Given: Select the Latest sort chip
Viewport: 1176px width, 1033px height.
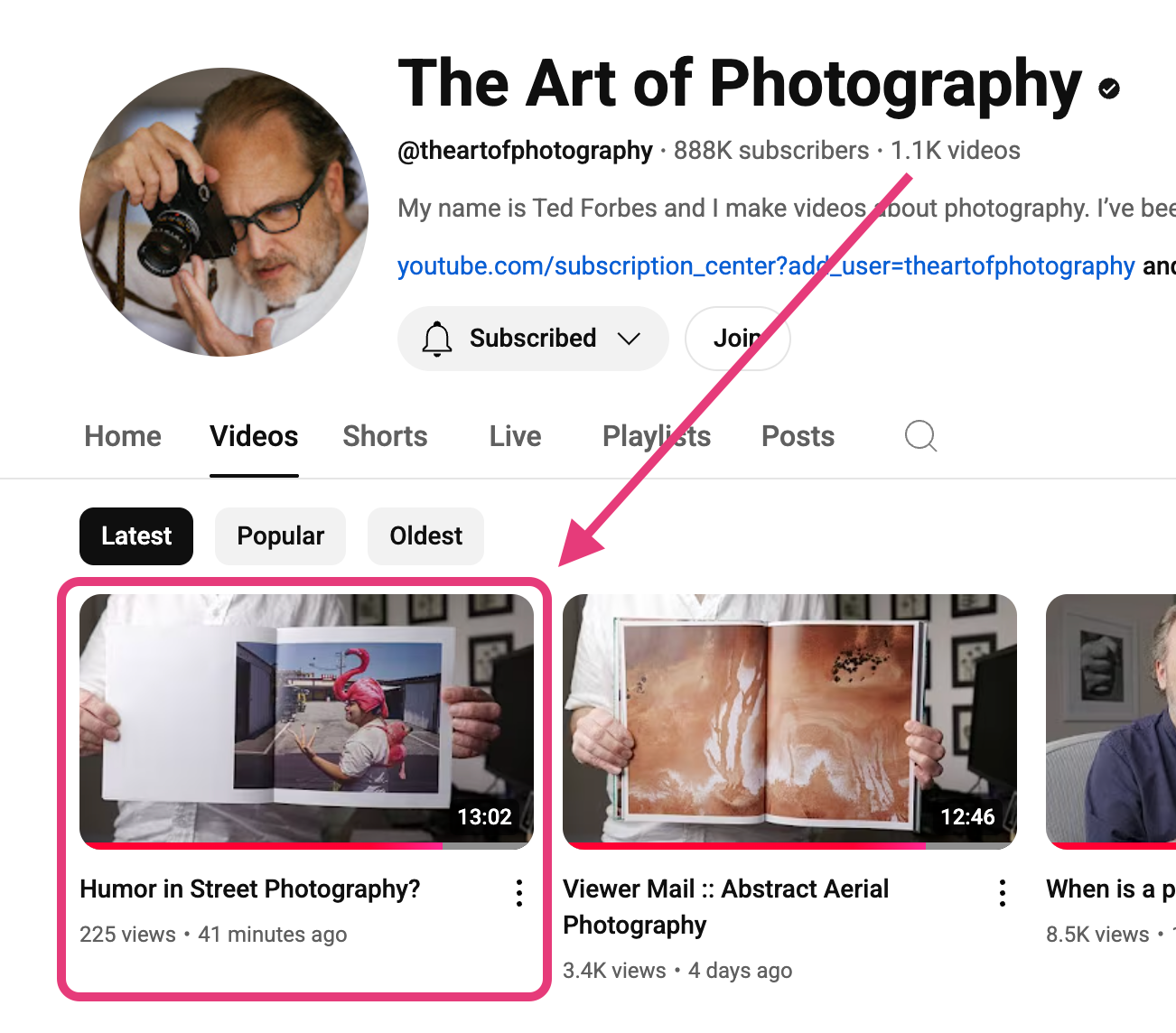Looking at the screenshot, I should click(136, 536).
